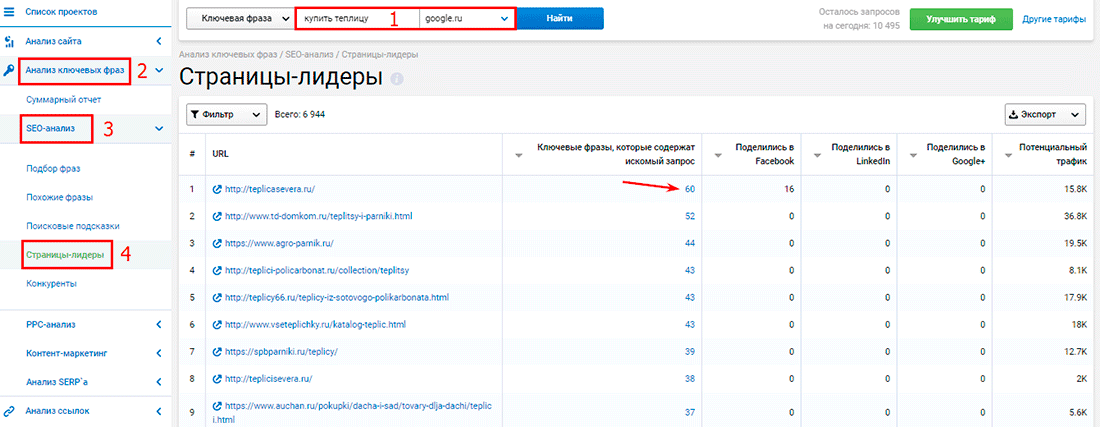Select Страницы-лидеры in the sidebar
The height and width of the screenshot is (427, 1100).
coord(64,254)
